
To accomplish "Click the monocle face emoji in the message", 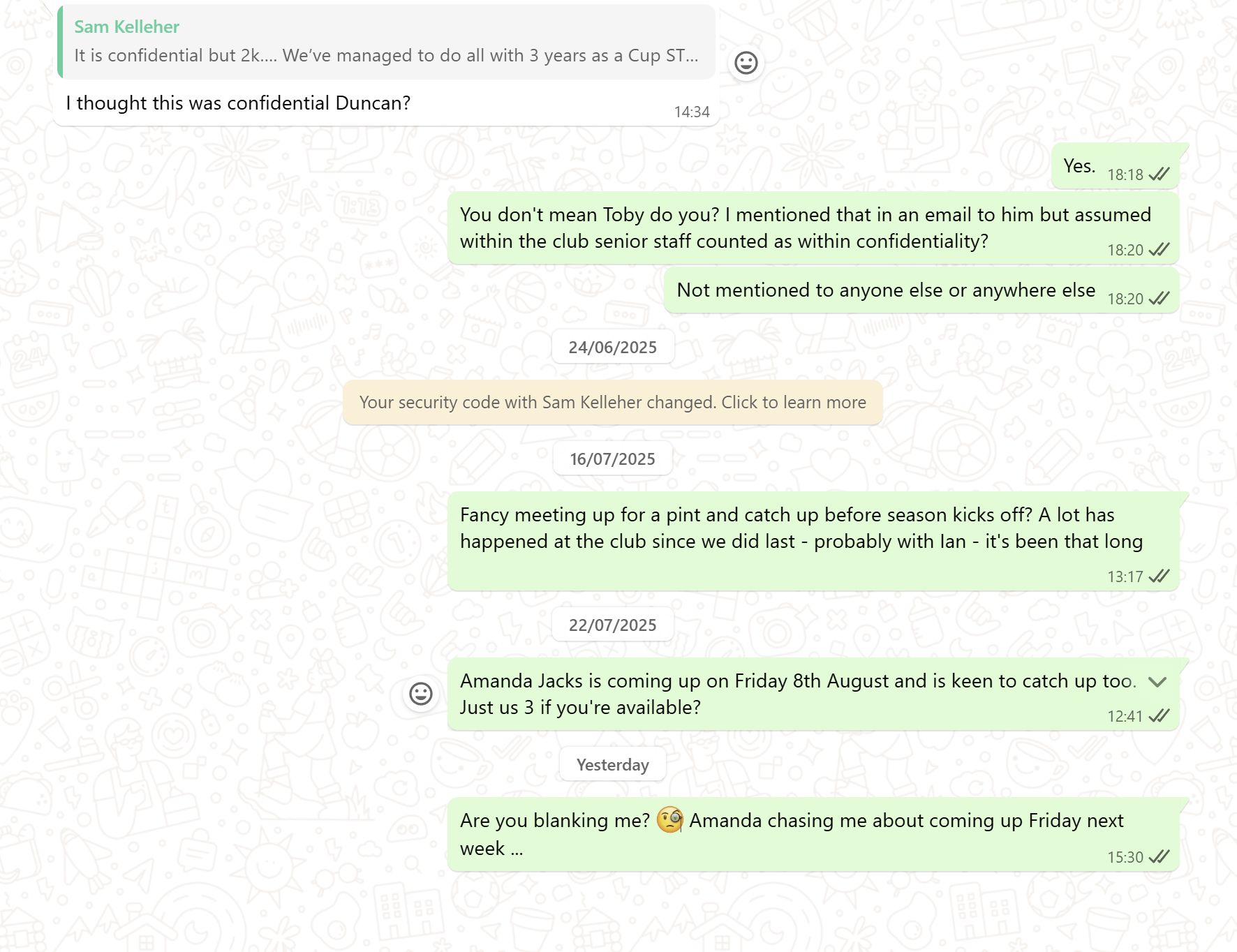I will (x=669, y=820).
